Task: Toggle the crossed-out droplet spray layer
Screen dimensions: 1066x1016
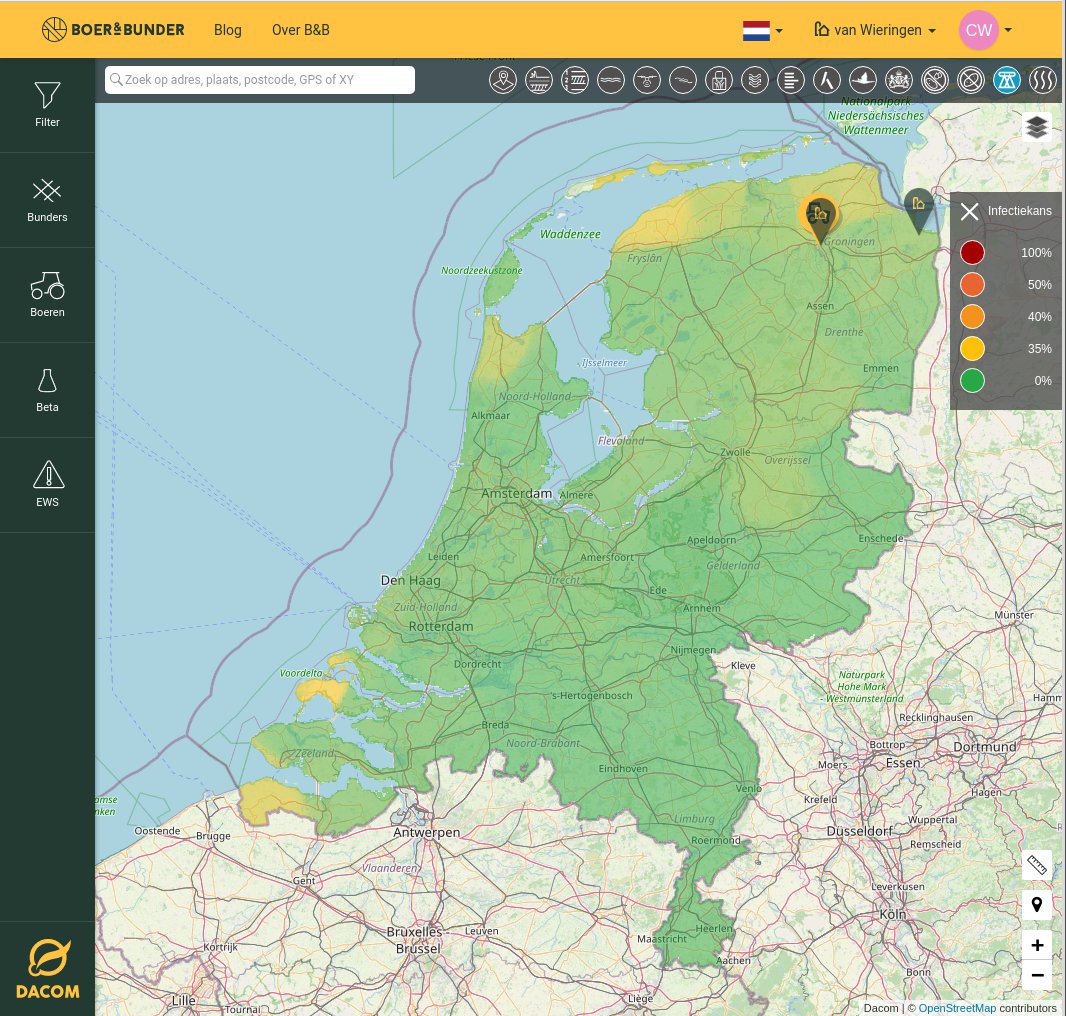Action: [935, 80]
